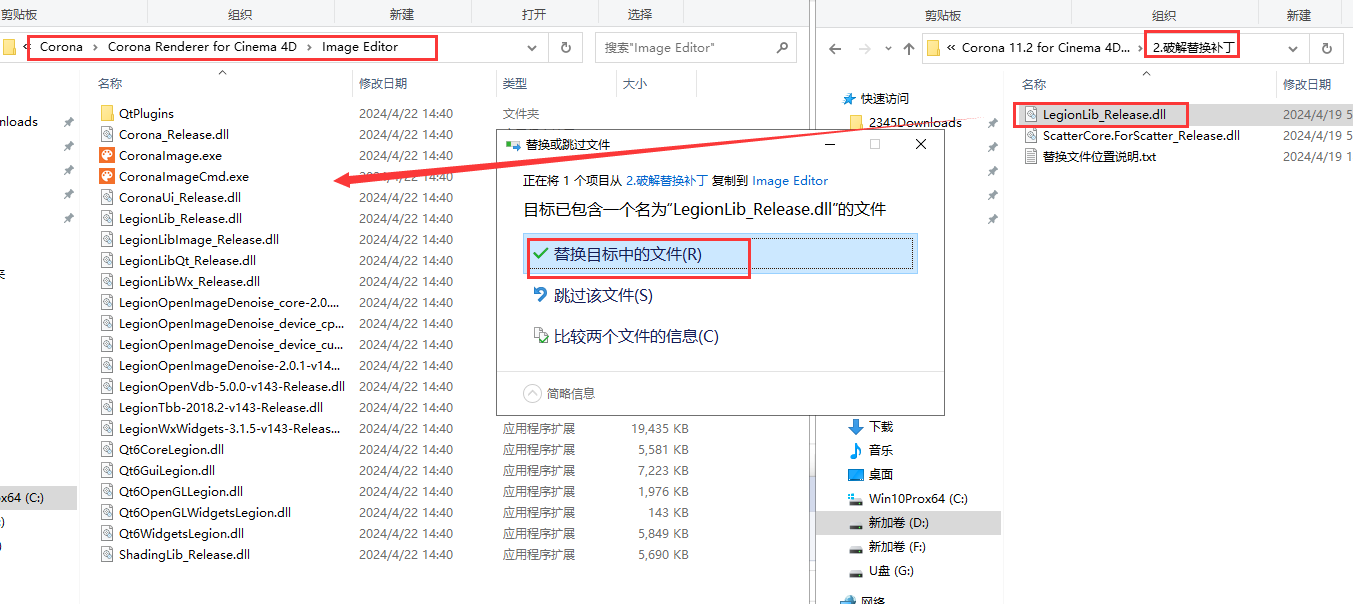Click ShadingLib_Release.dll file icon
The height and width of the screenshot is (604, 1353).
107,554
